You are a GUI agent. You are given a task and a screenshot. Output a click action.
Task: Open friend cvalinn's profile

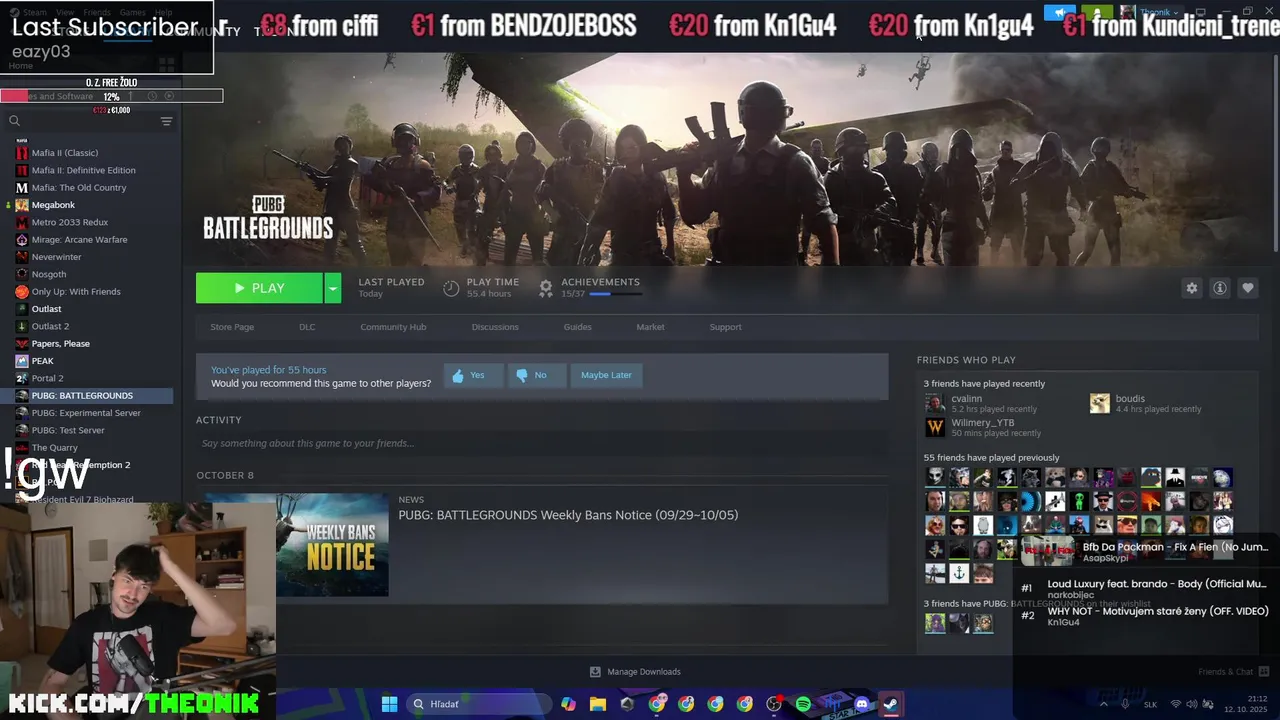(x=966, y=399)
